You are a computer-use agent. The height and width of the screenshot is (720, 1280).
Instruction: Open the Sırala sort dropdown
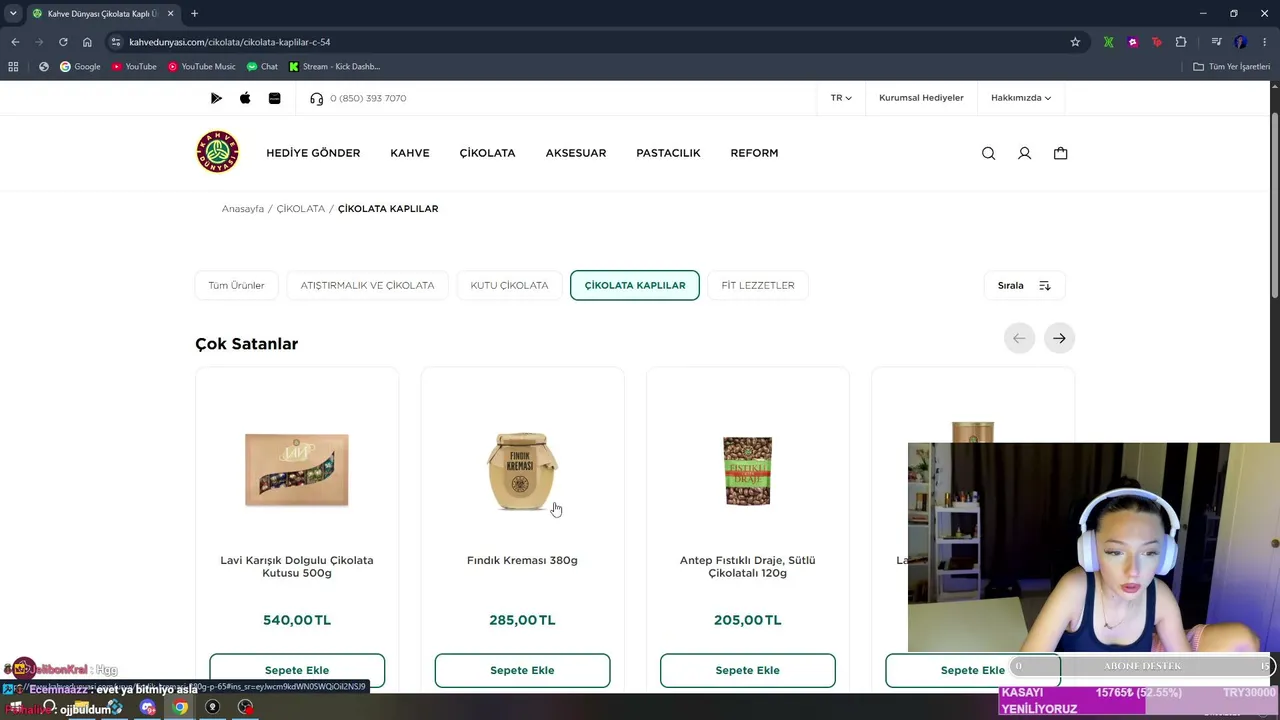coord(1024,285)
